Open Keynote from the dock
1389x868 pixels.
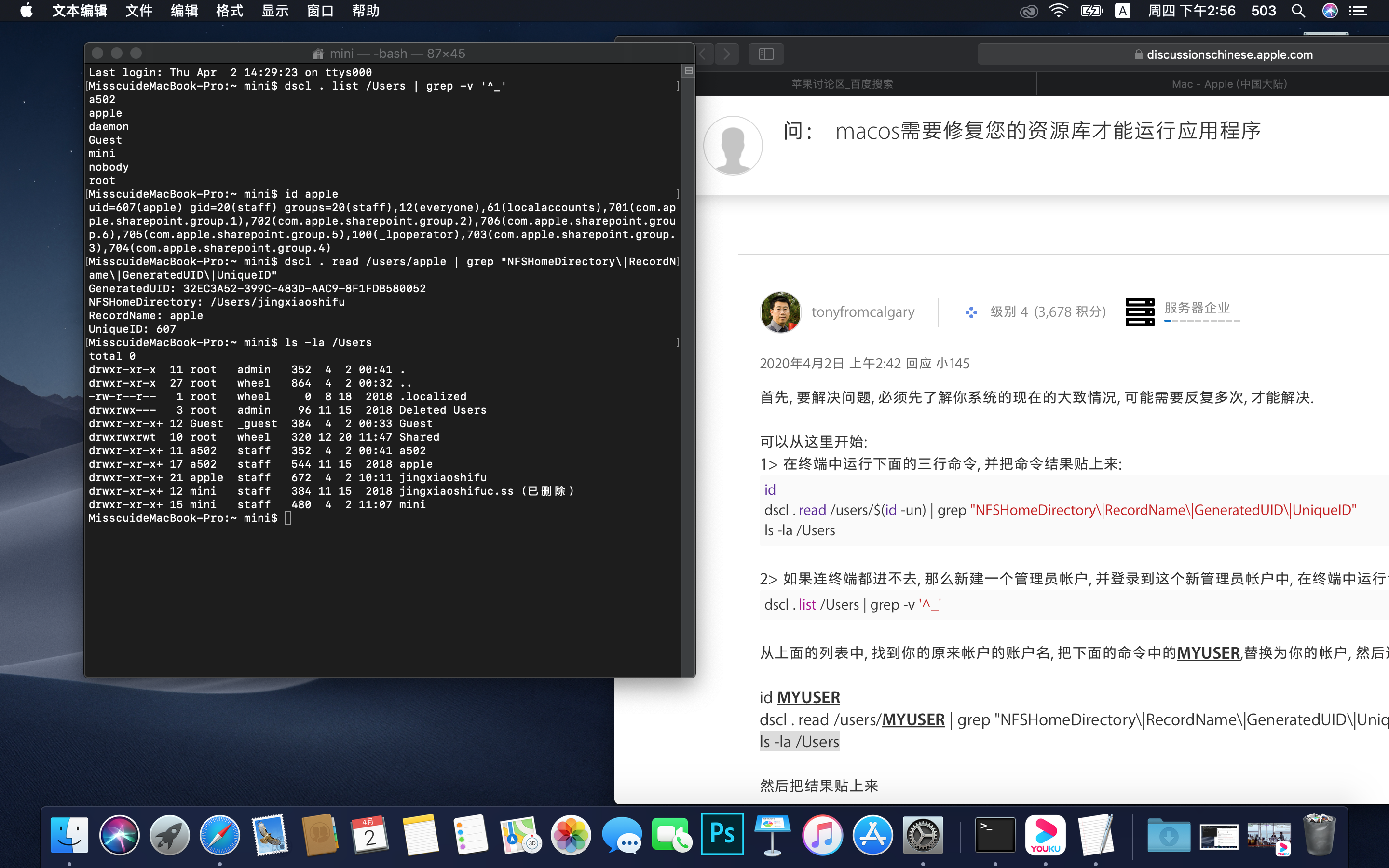pos(772,834)
